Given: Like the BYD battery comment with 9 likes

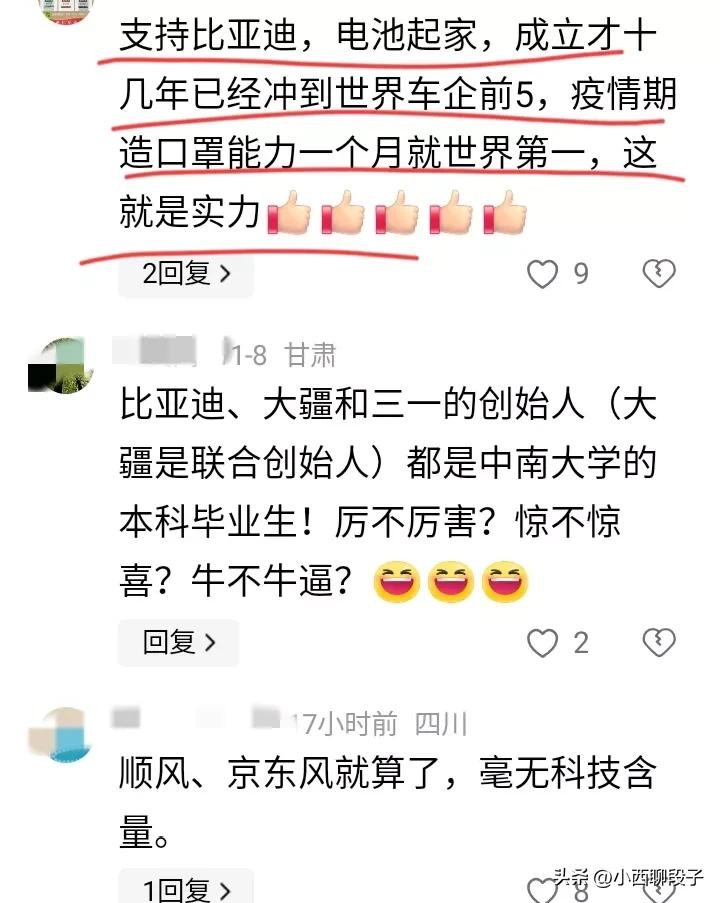Looking at the screenshot, I should pyautogui.click(x=543, y=274).
